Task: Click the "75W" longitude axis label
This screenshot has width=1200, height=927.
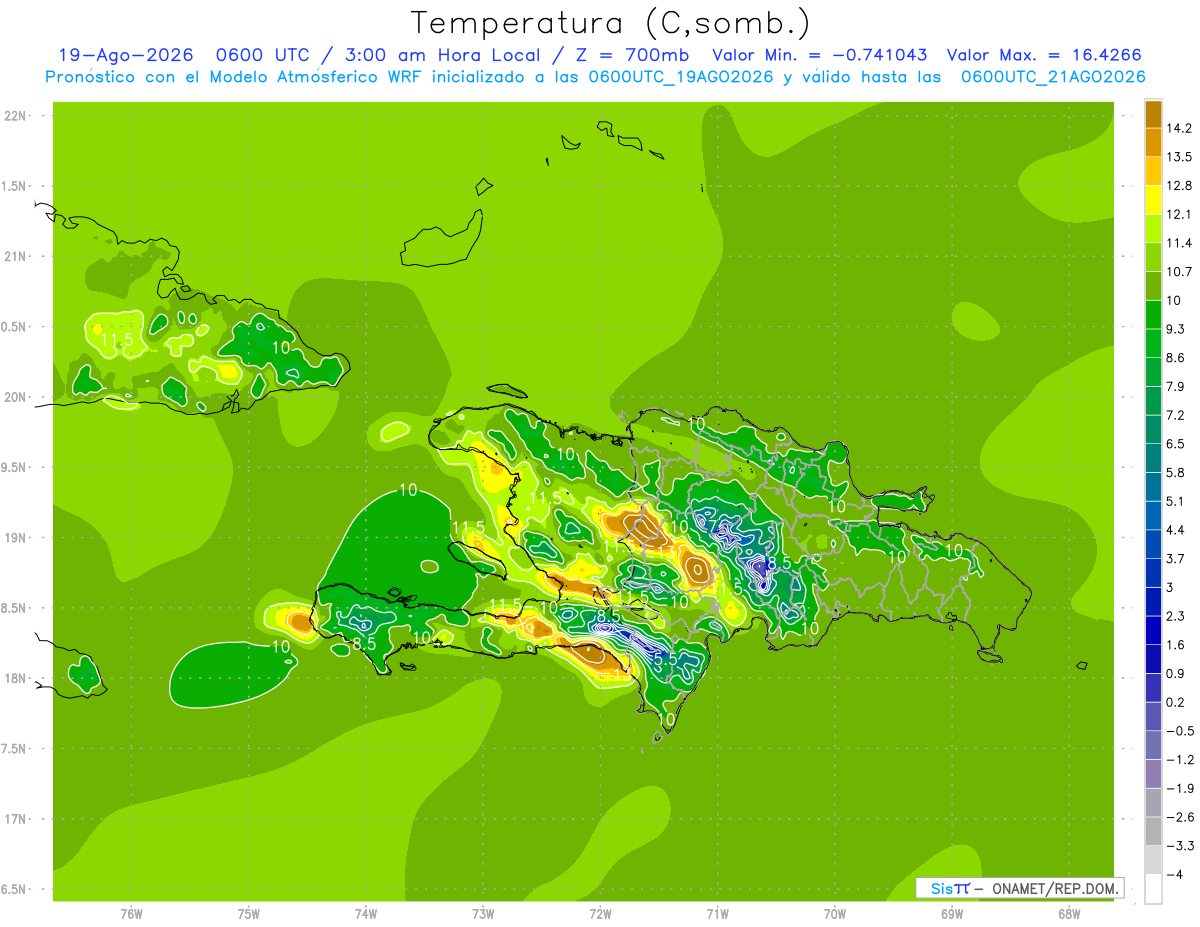Action: click(x=249, y=913)
